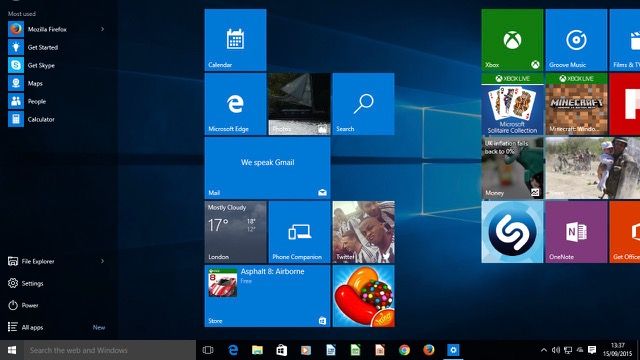Open File Explorer taskbar icon
Screen dimensions: 640x360
click(257, 350)
